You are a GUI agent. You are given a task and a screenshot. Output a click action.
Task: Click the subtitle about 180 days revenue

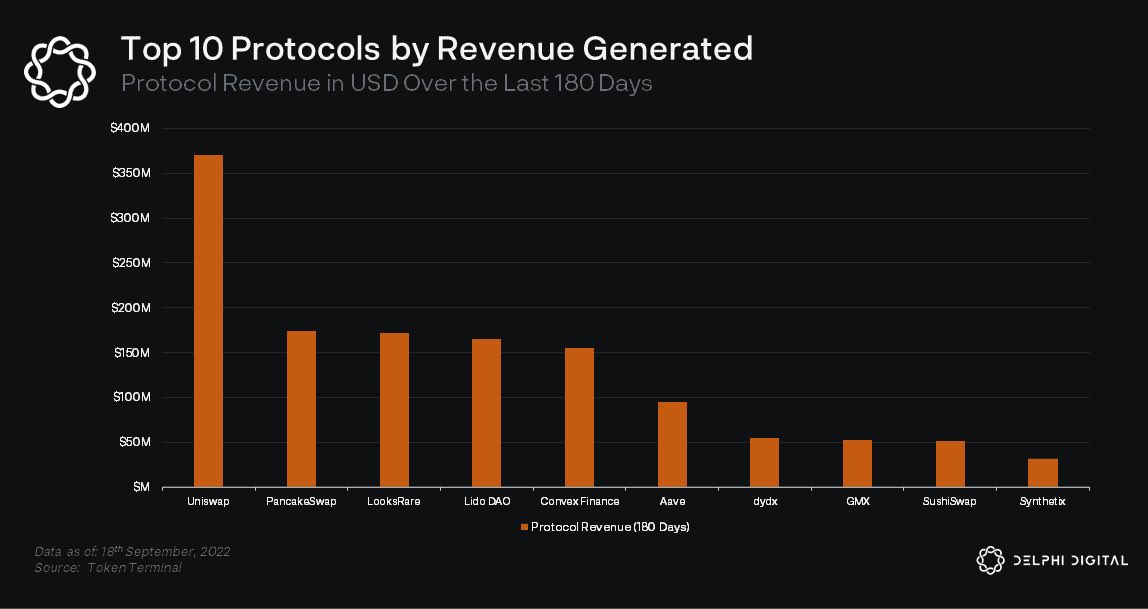pos(388,84)
